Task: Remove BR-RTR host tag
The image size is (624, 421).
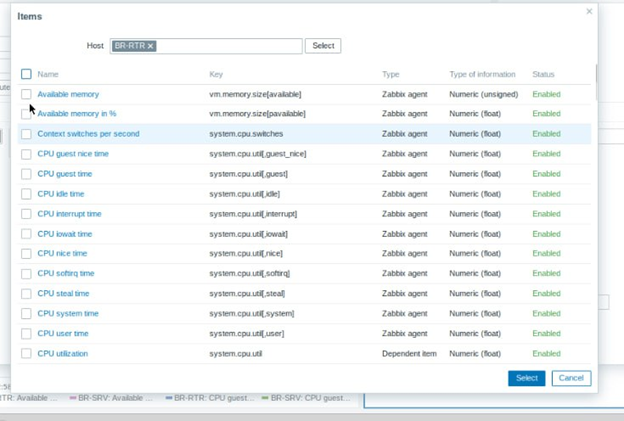Action: [x=151, y=46]
